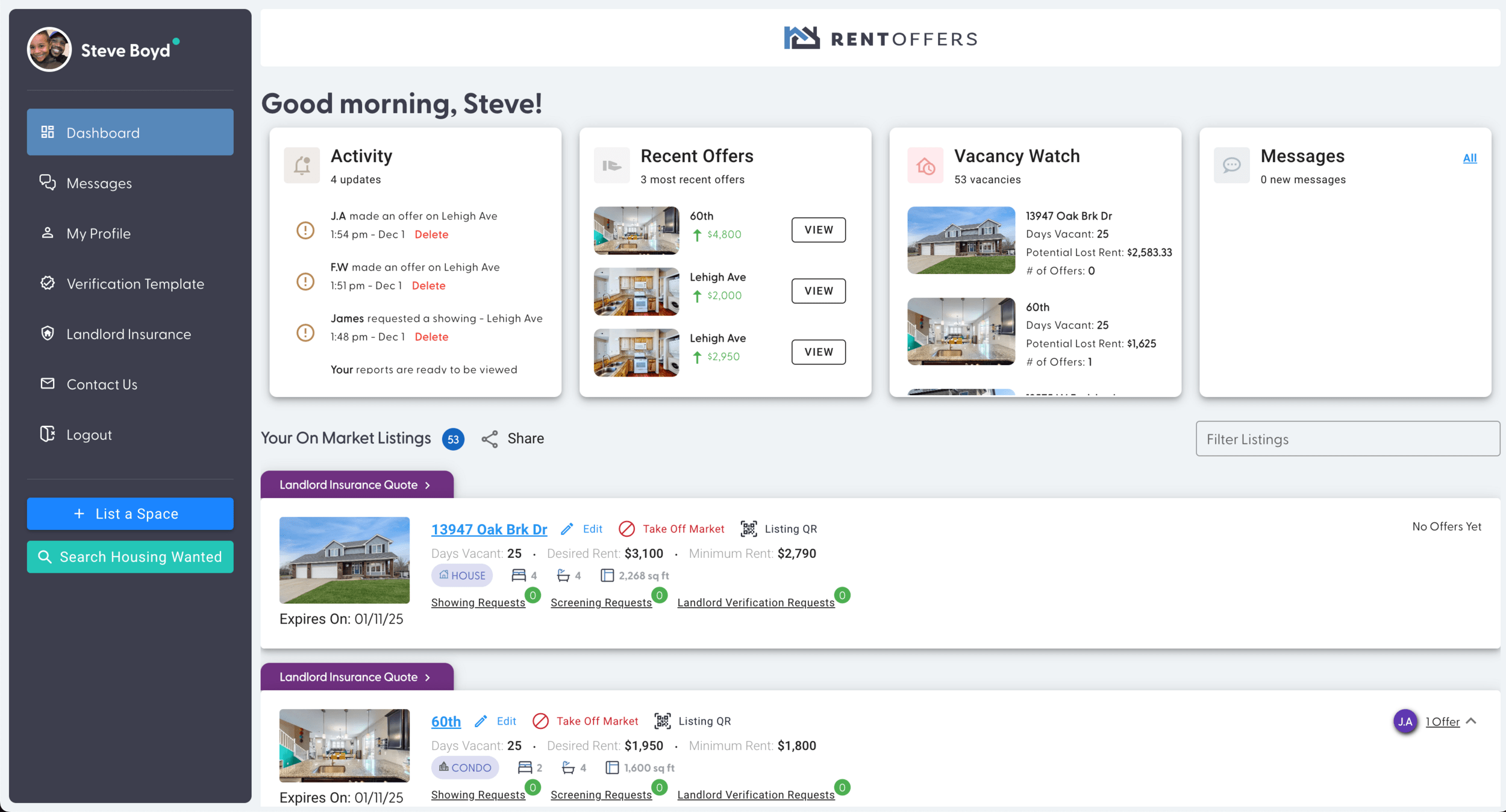
Task: Click the Recent Offers icon
Action: 611,165
